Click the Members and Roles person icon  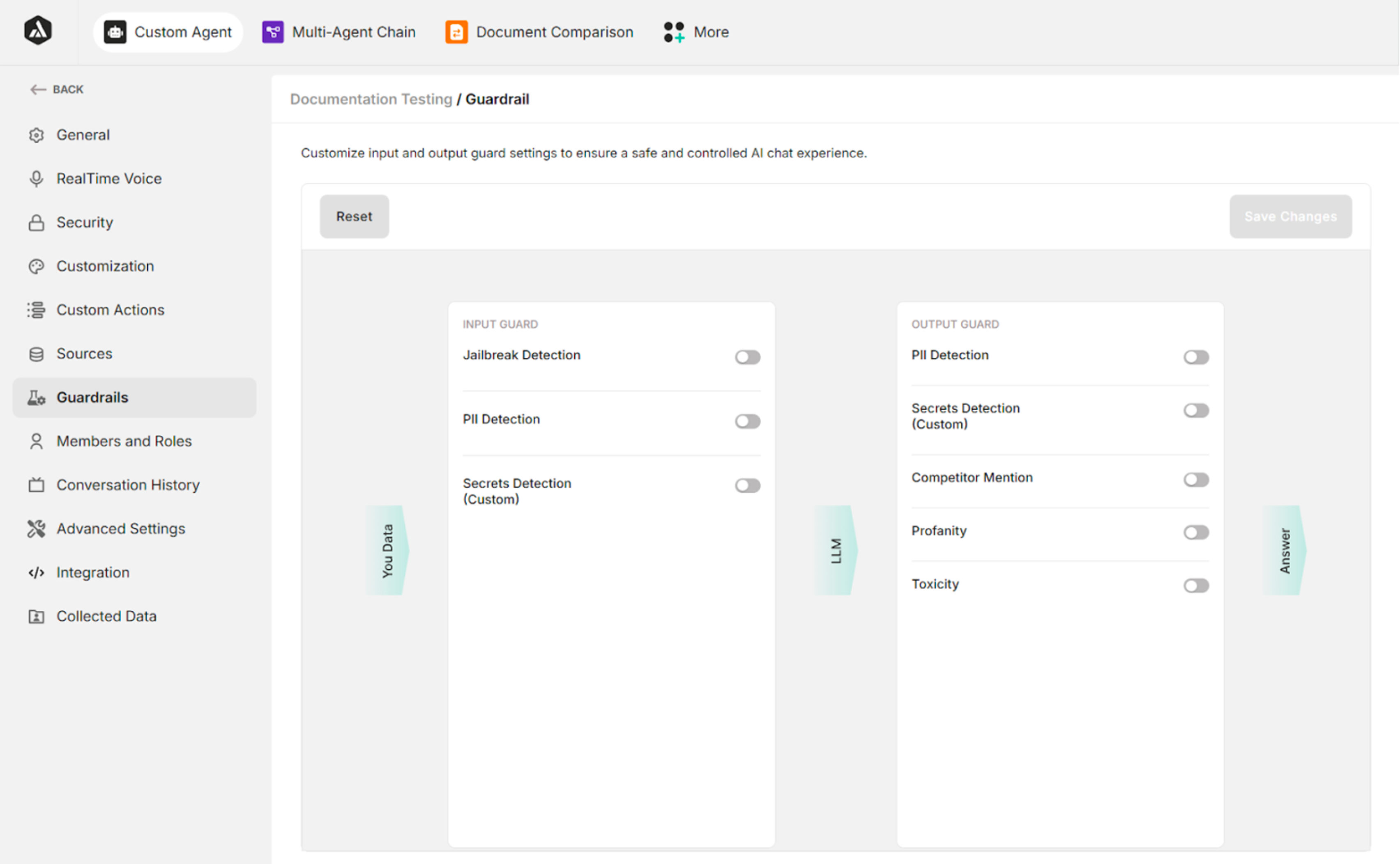pos(36,441)
